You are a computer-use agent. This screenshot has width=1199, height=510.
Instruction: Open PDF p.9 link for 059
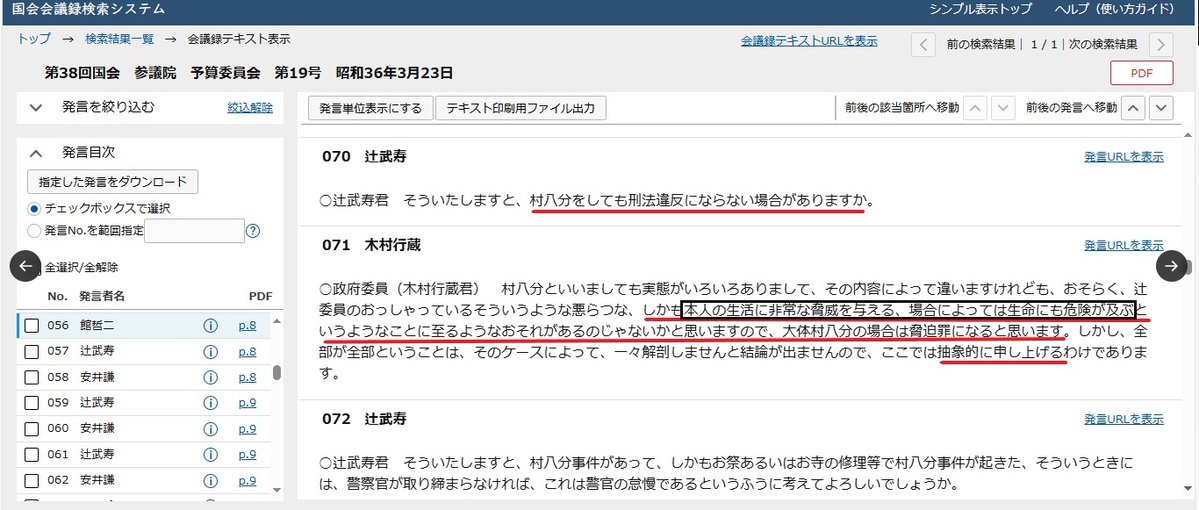pos(247,403)
